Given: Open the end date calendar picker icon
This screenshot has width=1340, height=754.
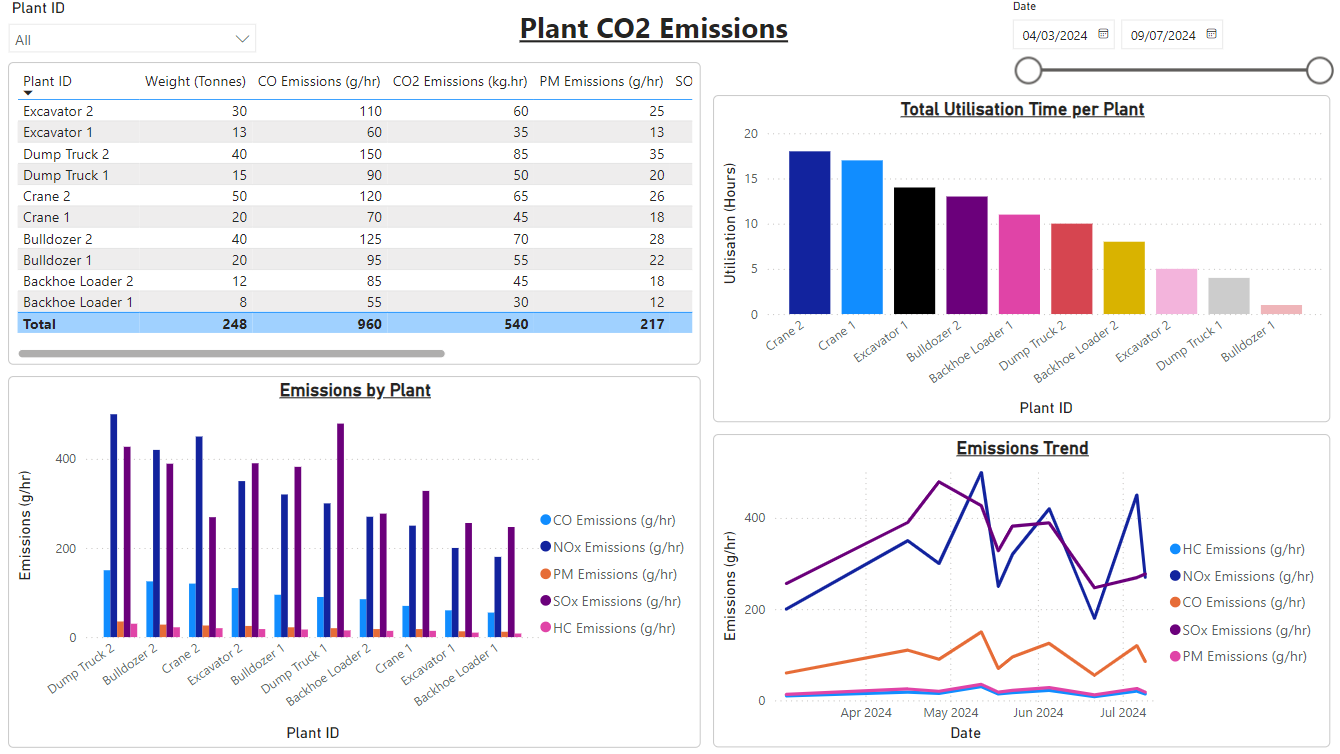Looking at the screenshot, I should (1211, 34).
